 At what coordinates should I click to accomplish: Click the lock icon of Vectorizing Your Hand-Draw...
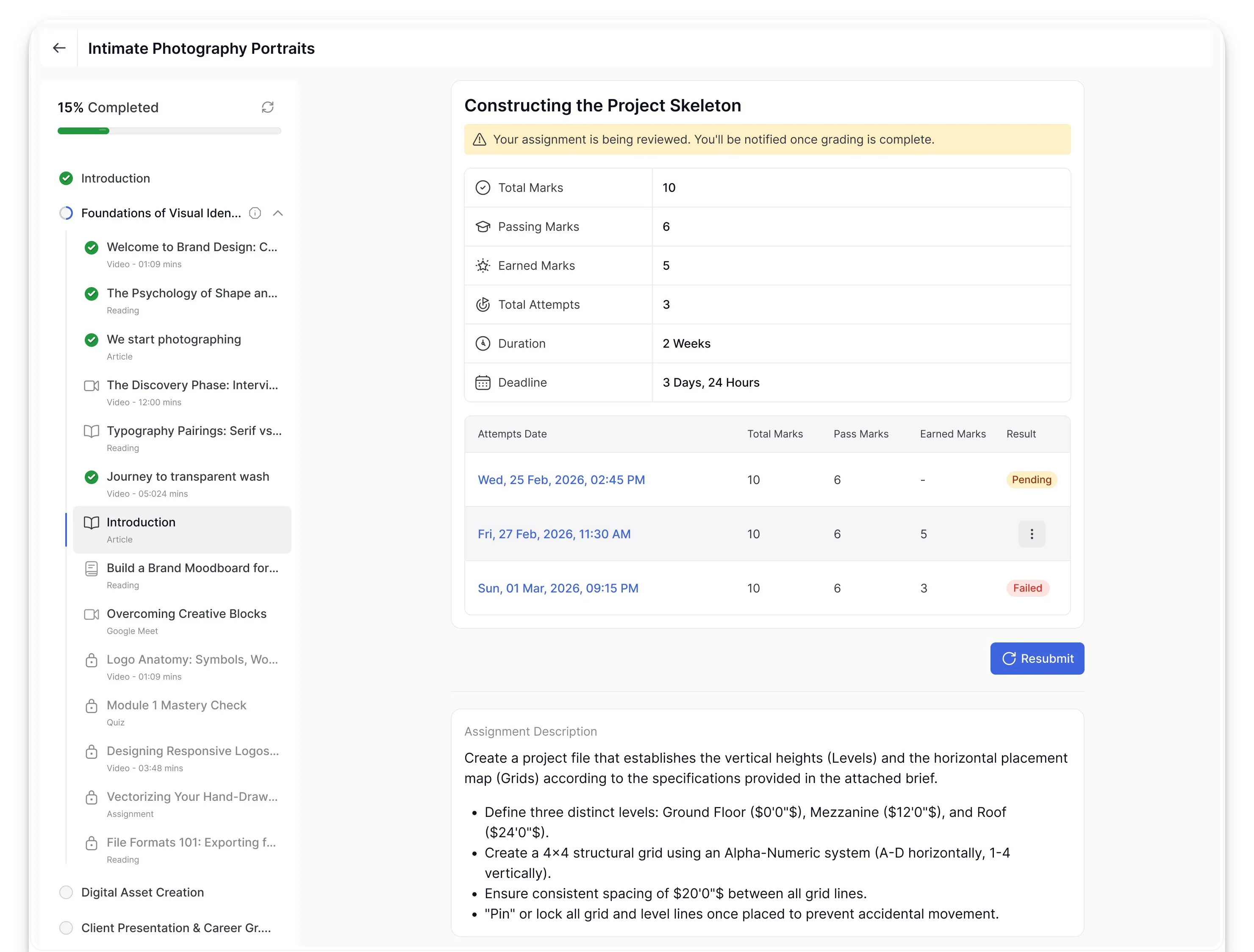tap(91, 797)
